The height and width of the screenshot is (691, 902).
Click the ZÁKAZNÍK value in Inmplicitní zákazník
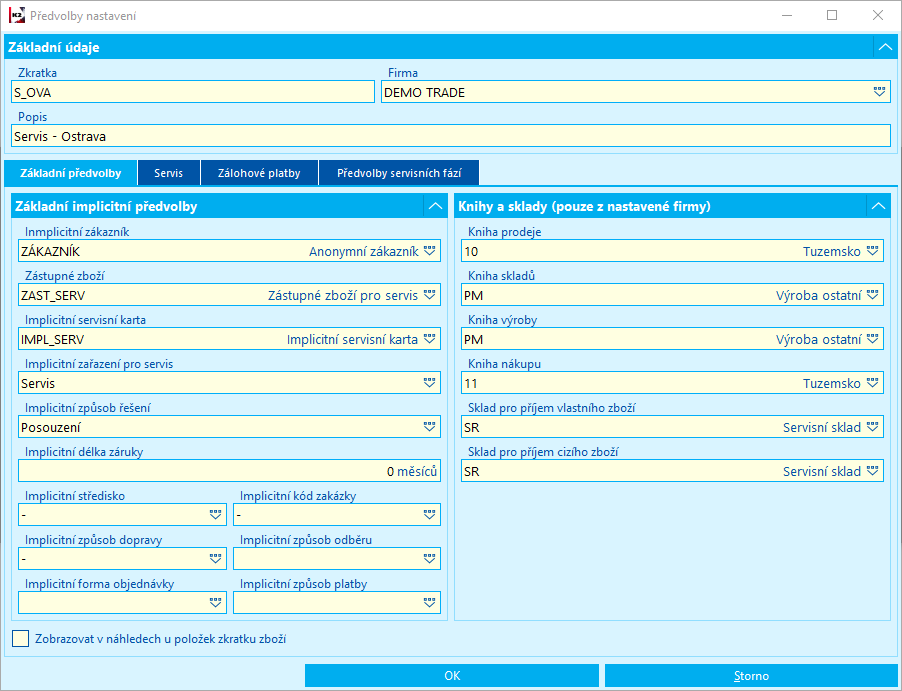click(x=51, y=251)
